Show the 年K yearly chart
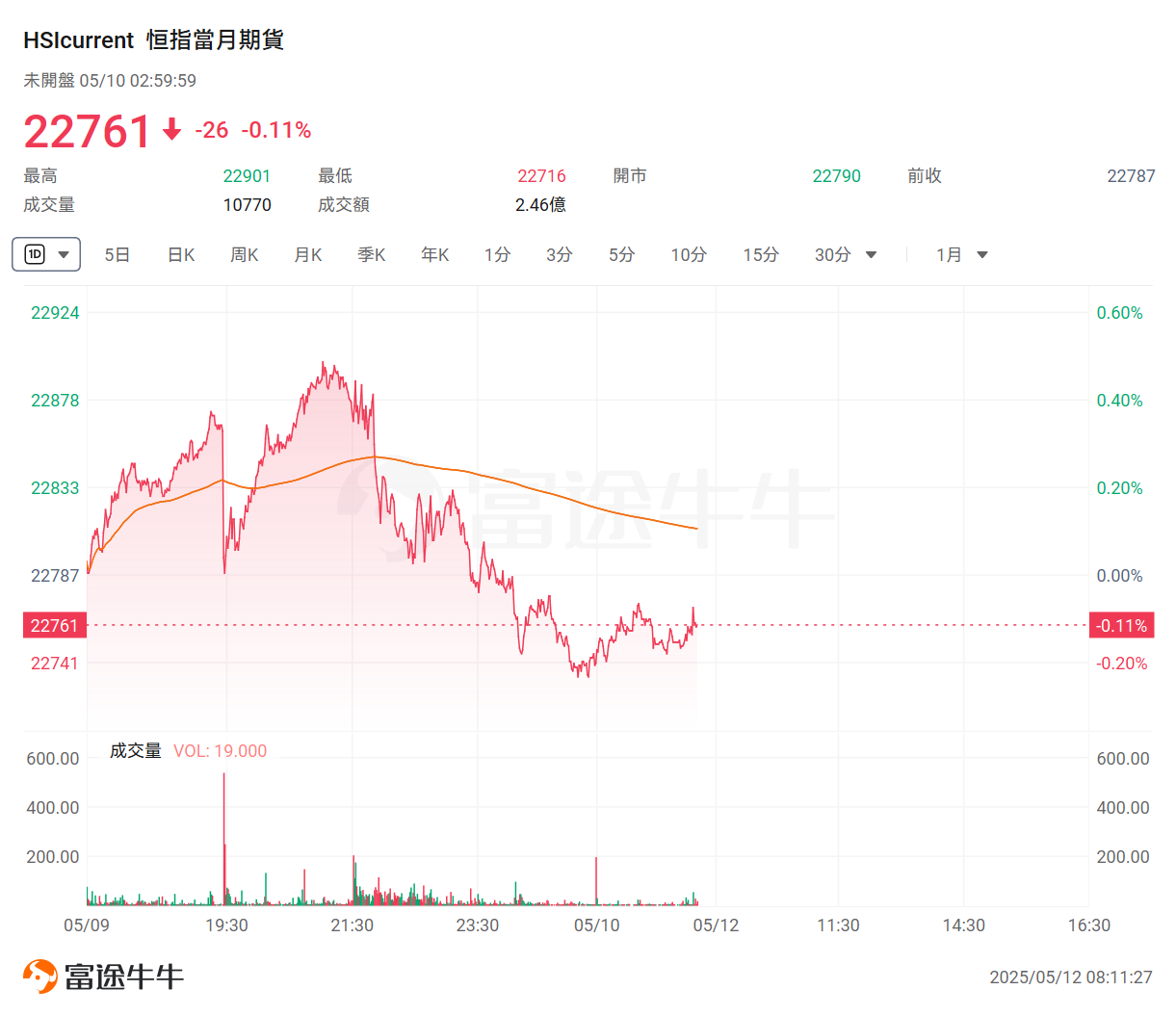 click(434, 255)
